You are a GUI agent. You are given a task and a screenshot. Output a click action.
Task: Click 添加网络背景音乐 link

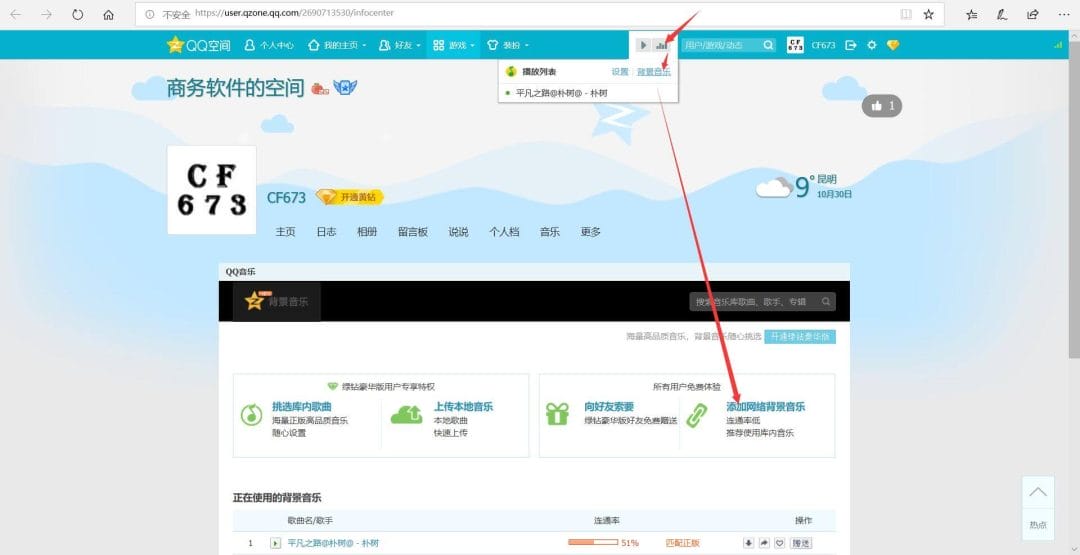coord(765,407)
